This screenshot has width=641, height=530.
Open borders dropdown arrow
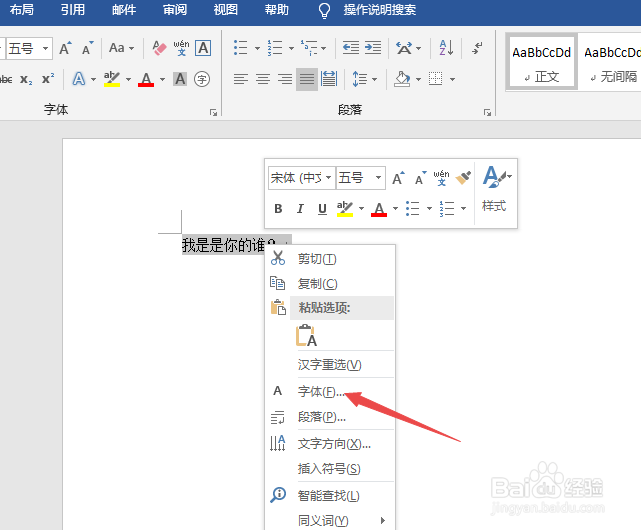pyautogui.click(x=452, y=79)
